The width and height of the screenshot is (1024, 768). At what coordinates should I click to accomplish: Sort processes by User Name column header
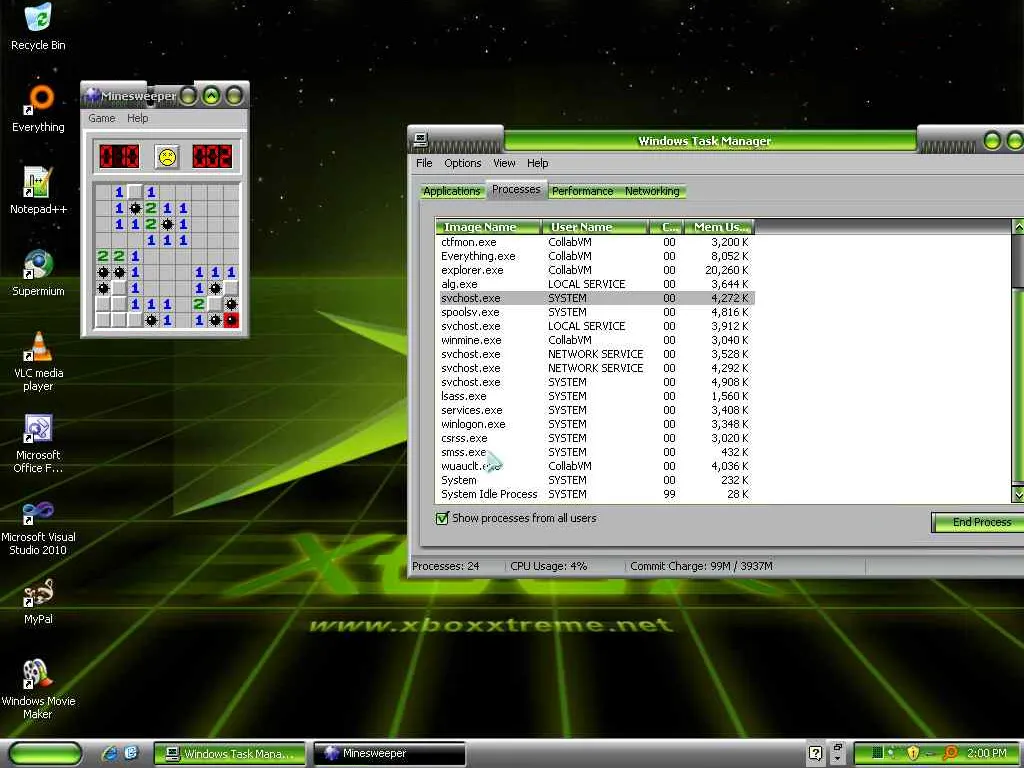pos(595,227)
